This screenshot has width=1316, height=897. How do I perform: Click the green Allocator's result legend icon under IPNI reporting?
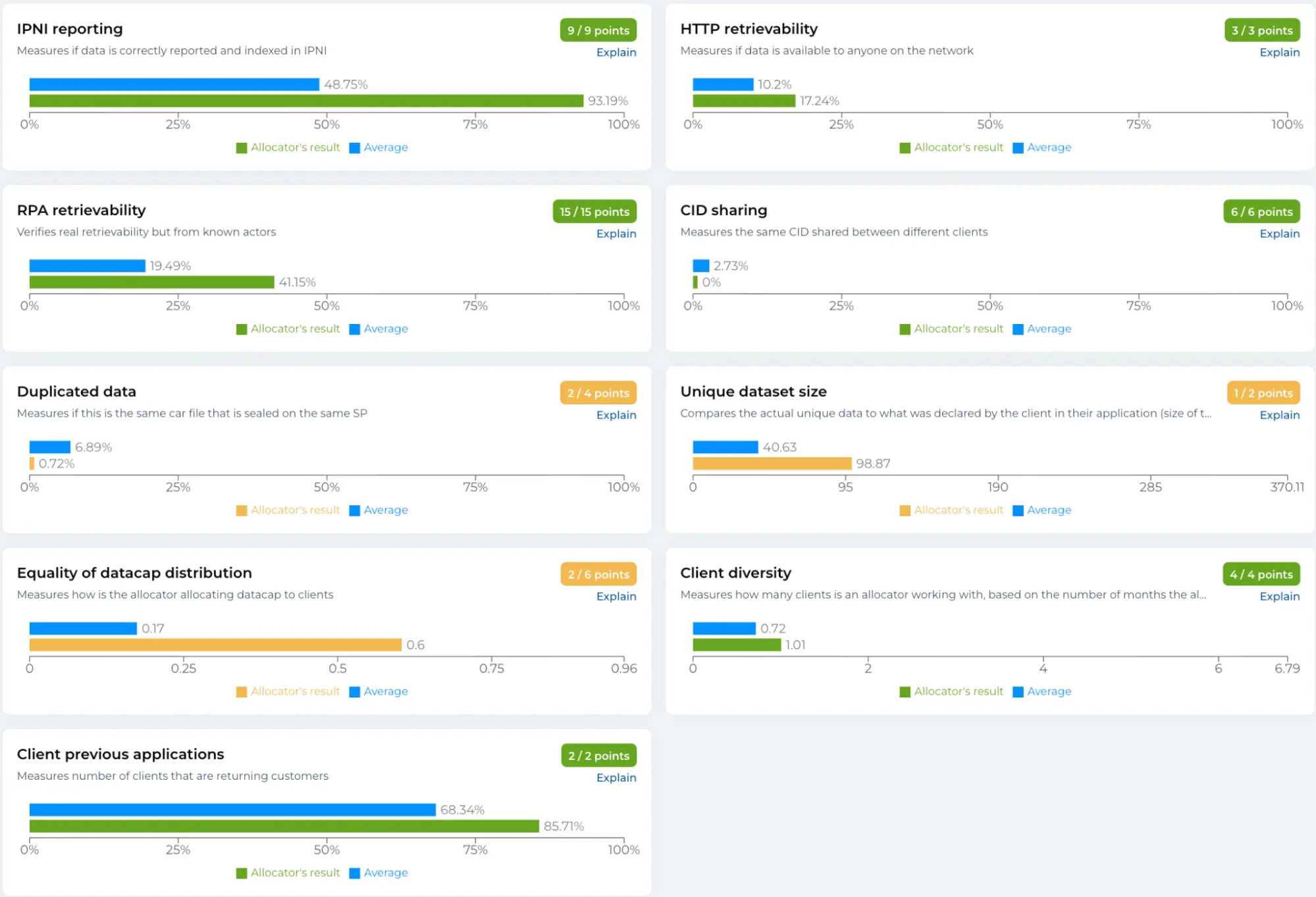(242, 147)
